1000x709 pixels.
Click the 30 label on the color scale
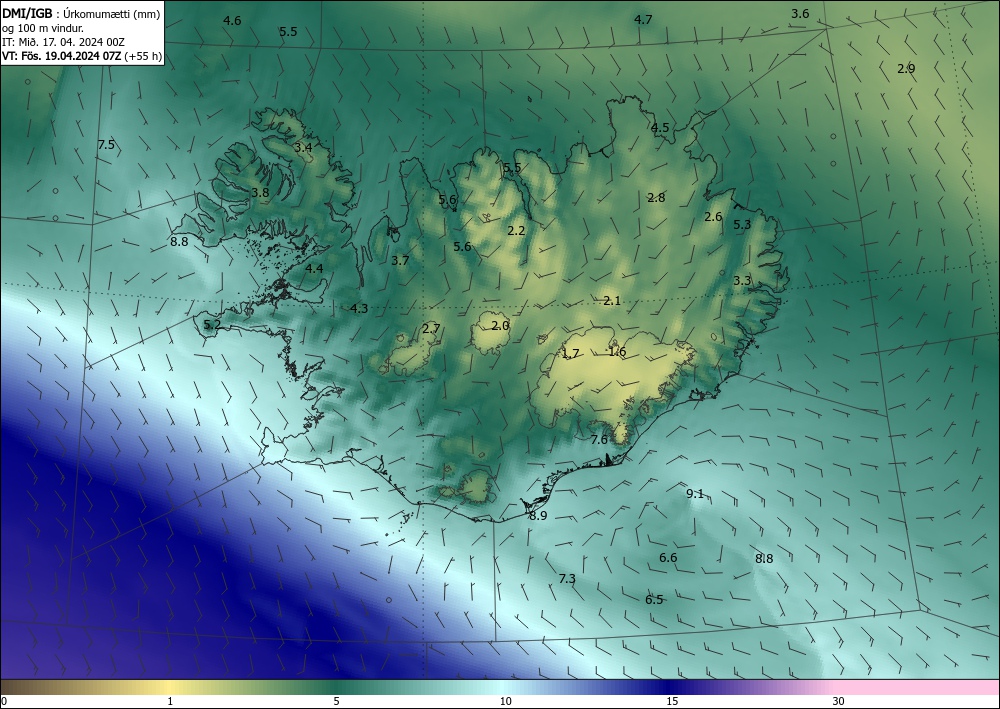click(838, 701)
